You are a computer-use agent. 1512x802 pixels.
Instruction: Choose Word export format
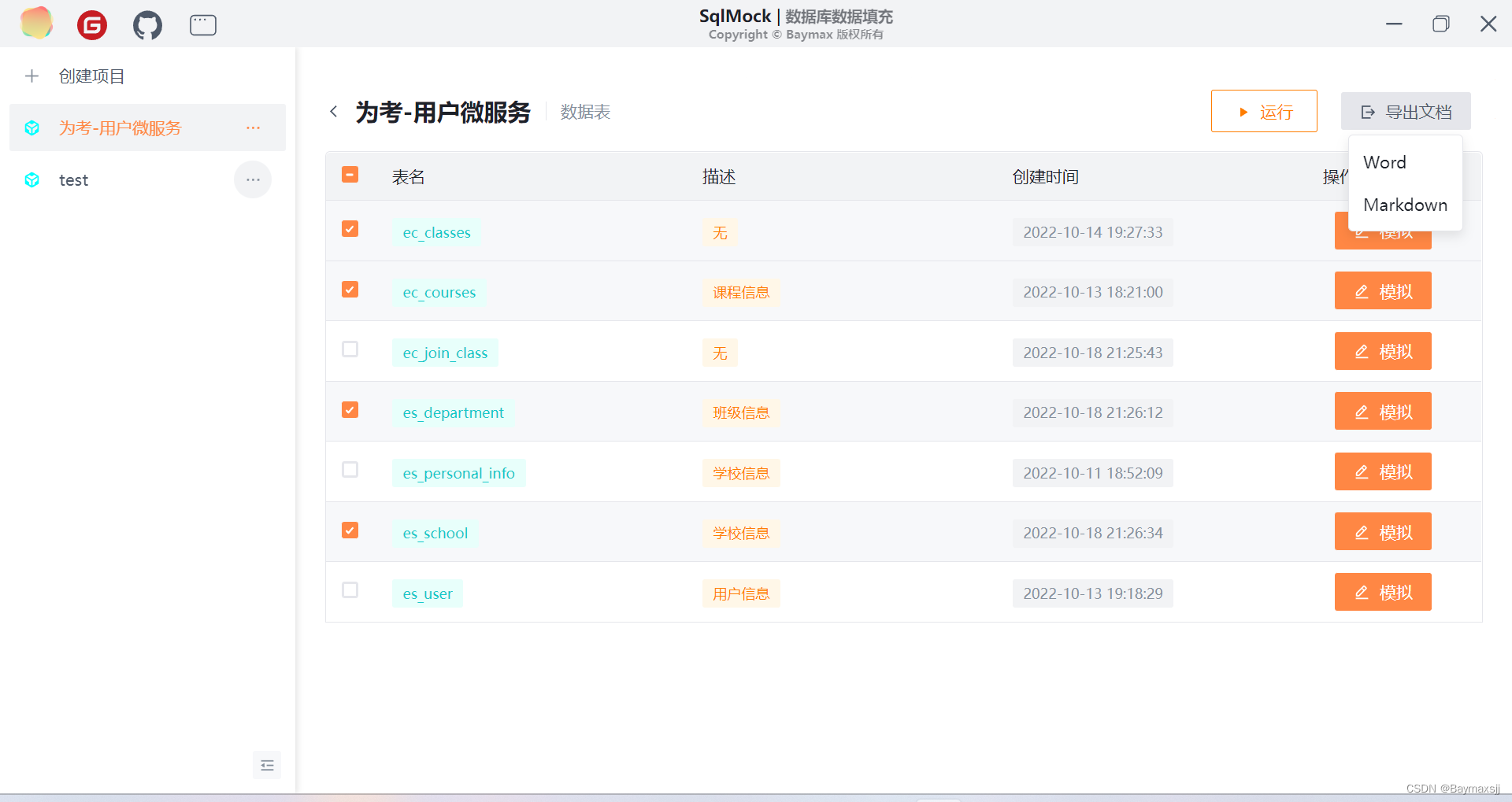[x=1406, y=162]
